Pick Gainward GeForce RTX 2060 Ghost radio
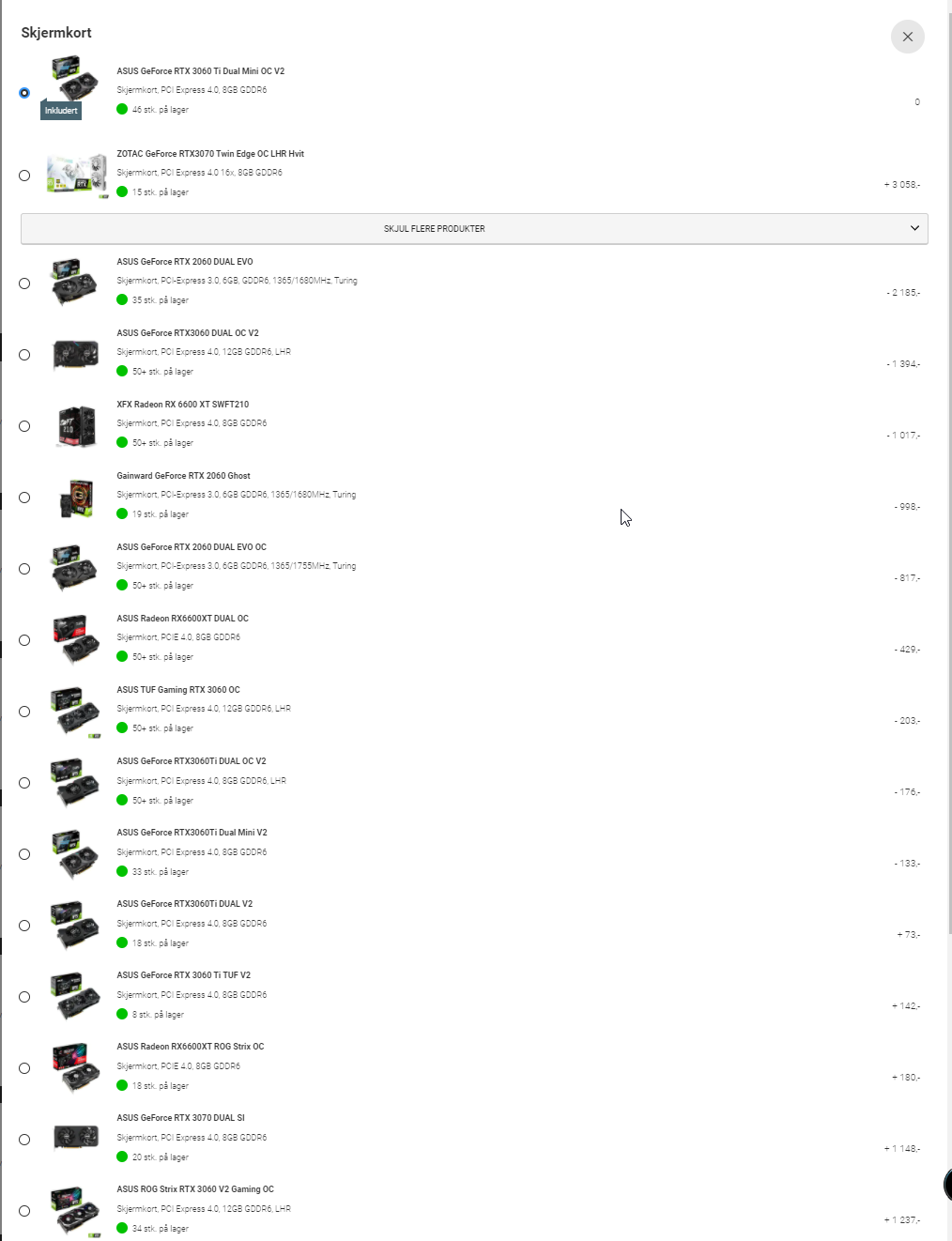Viewport: 952px width, 1241px height. coord(24,498)
